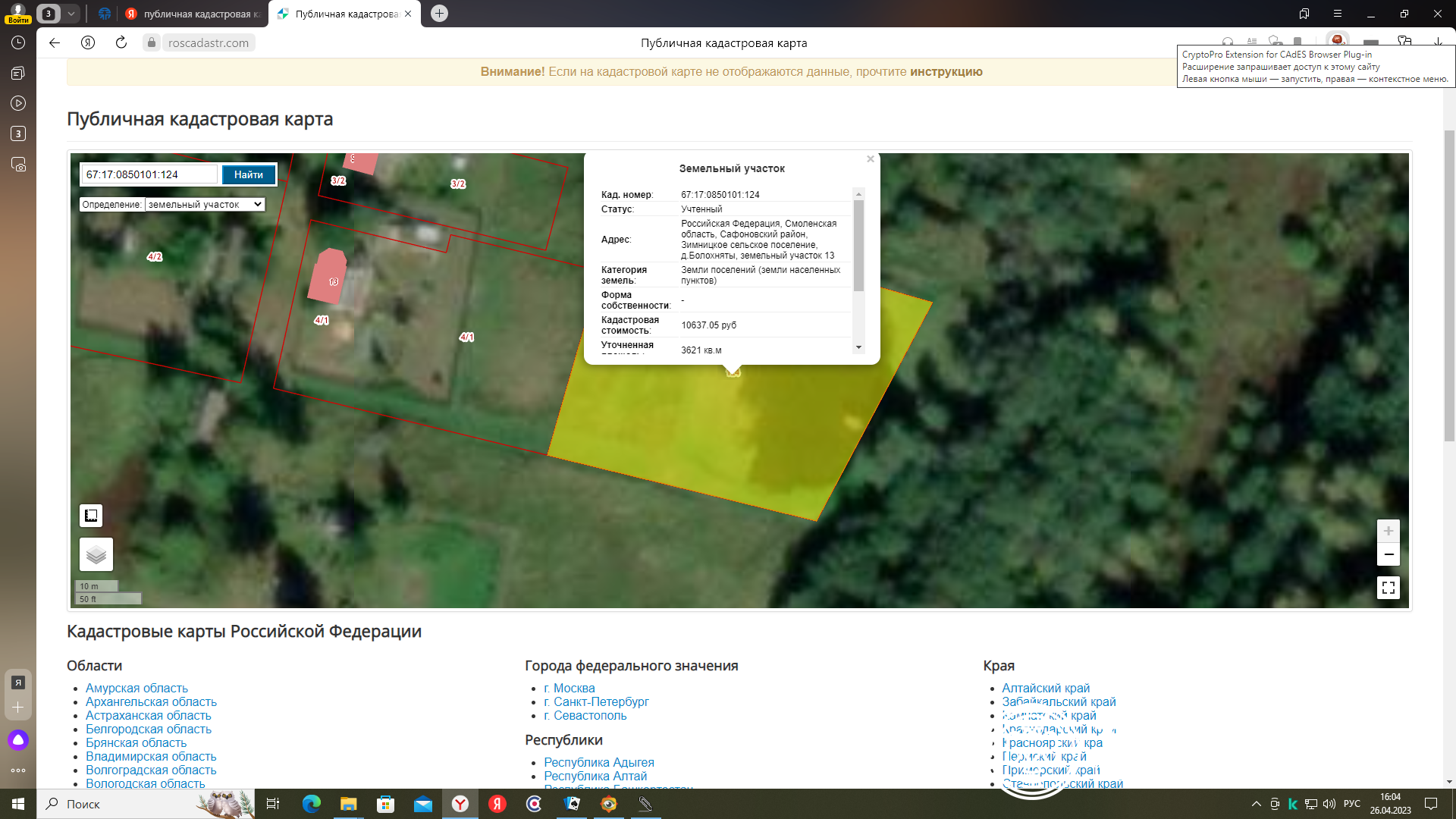The height and width of the screenshot is (819, 1456).
Task: Click the CryptoPro extension icon
Action: pyautogui.click(x=1338, y=40)
